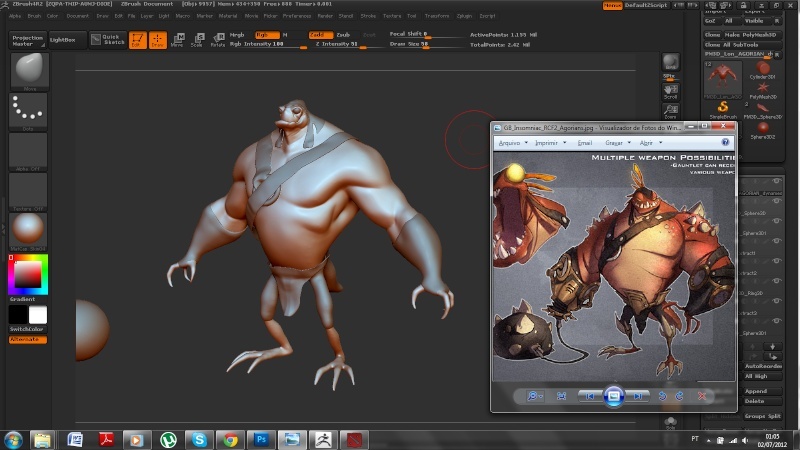The height and width of the screenshot is (450, 800).
Task: Select the Cylinder3D tool thumbnail
Action: pyautogui.click(x=763, y=70)
